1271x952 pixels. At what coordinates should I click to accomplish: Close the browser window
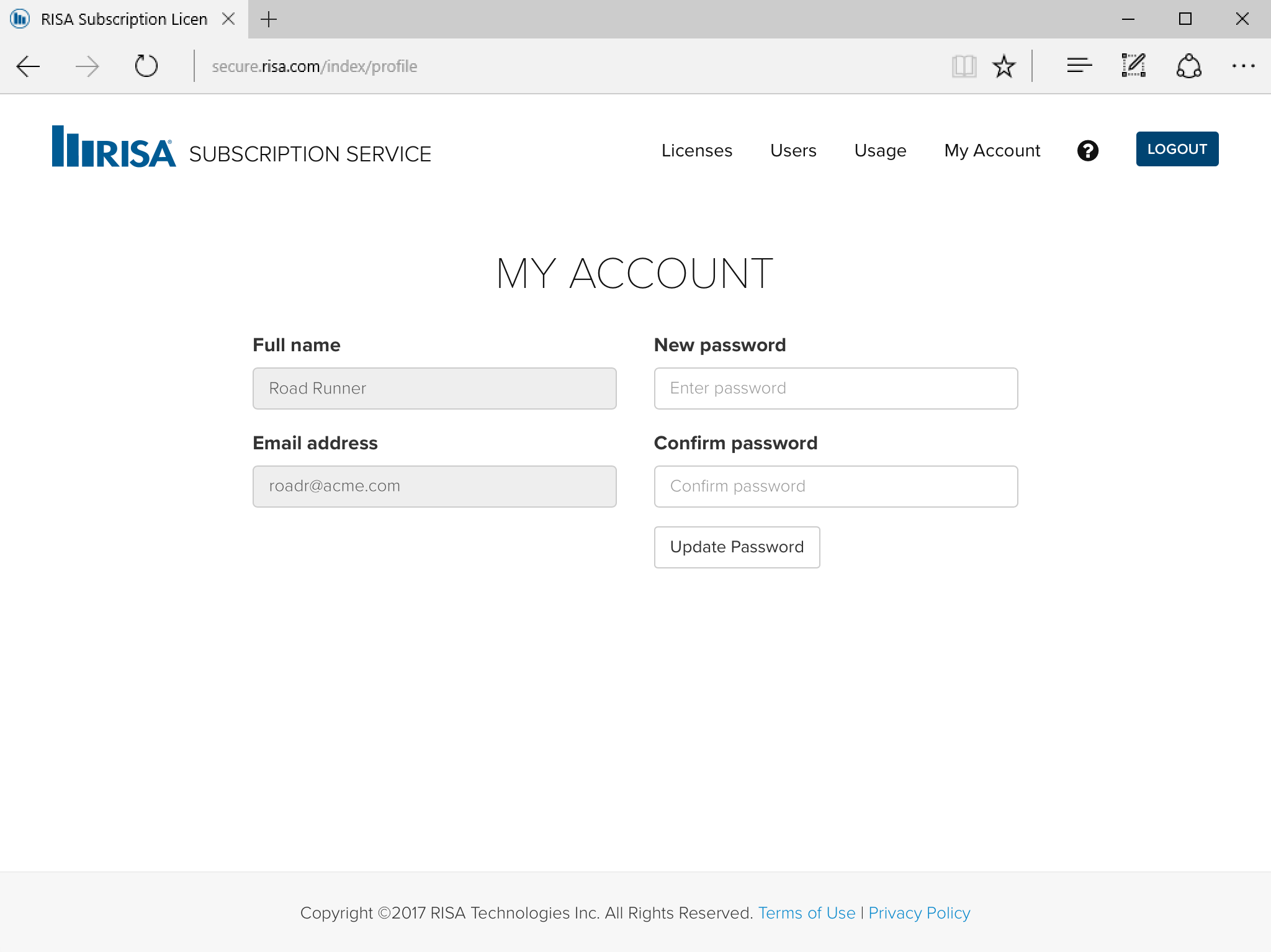click(1242, 19)
